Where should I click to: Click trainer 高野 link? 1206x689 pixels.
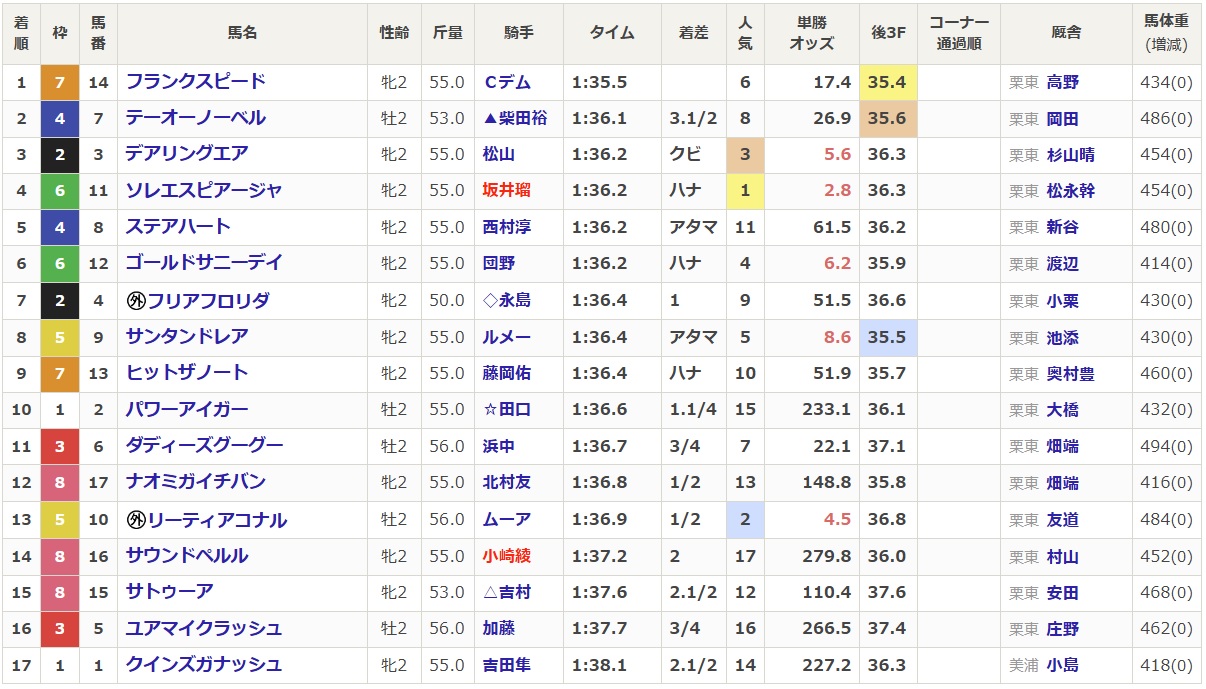coord(1062,82)
